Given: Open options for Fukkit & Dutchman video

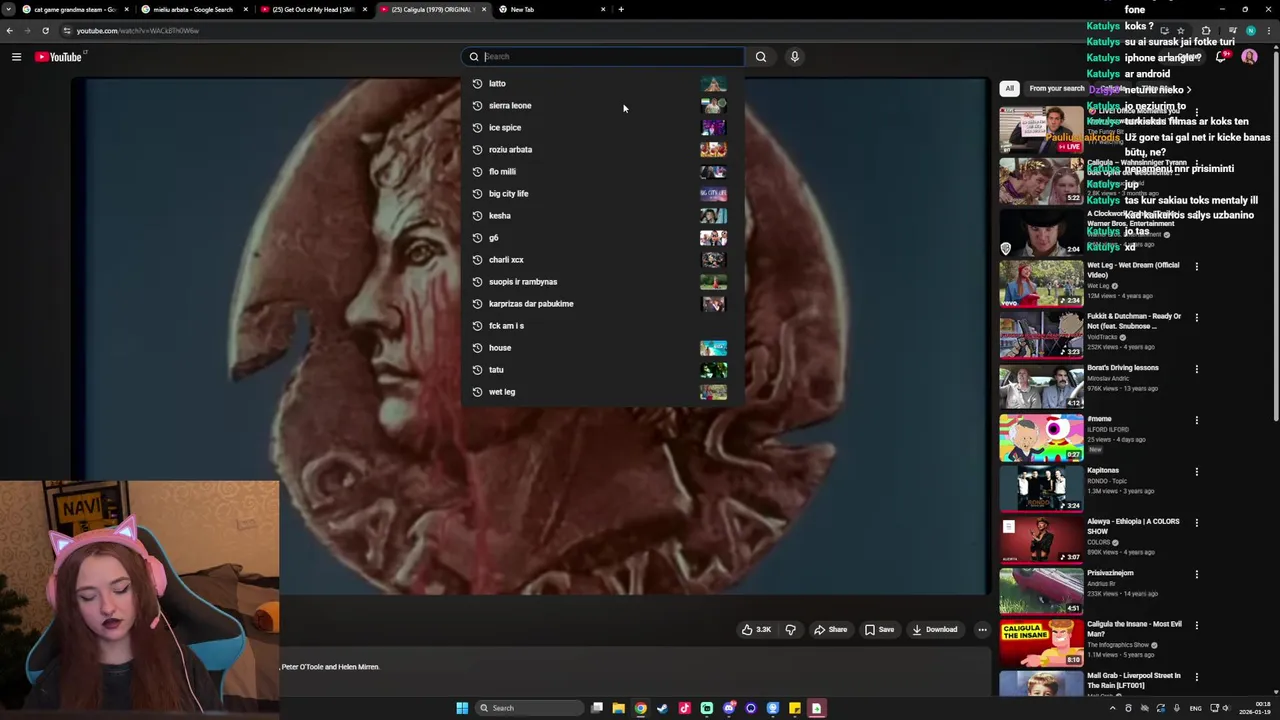Looking at the screenshot, I should (x=1196, y=318).
